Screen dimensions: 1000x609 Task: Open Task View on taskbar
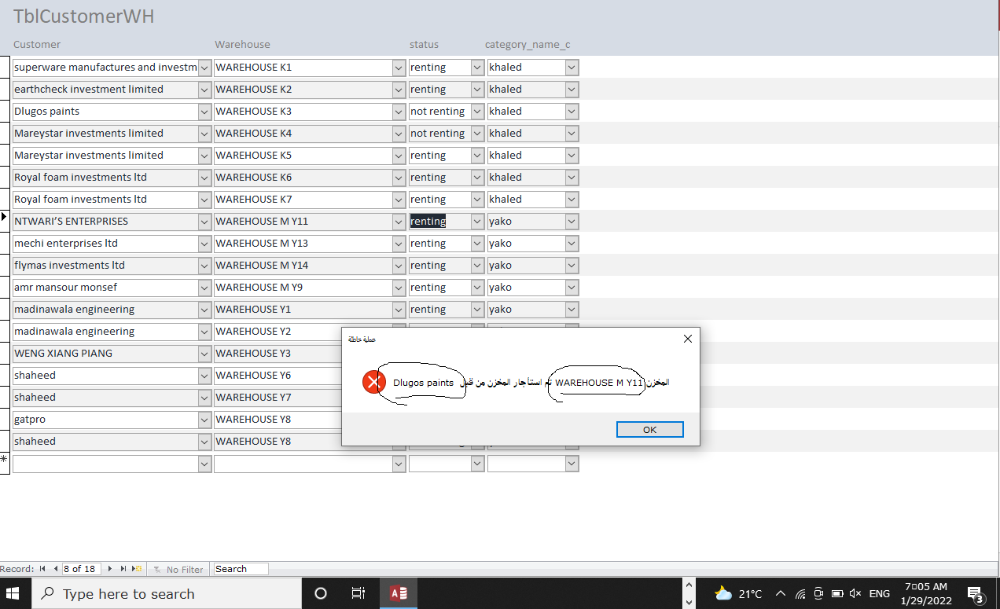click(x=358, y=594)
